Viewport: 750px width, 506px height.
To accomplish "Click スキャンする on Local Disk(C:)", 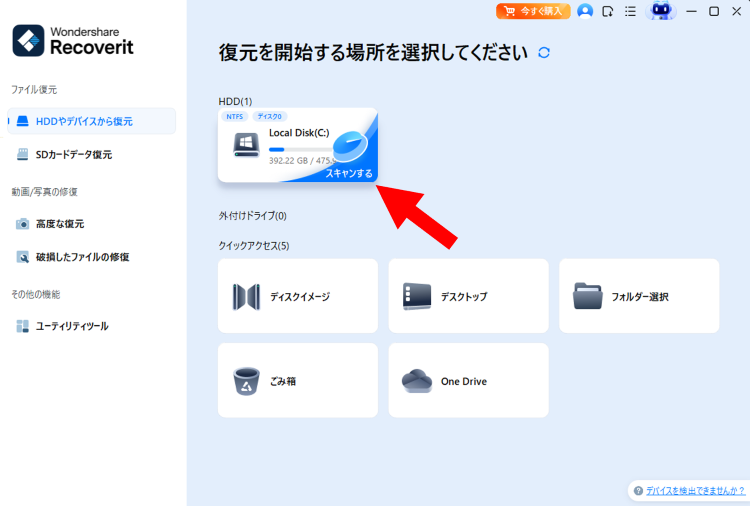I will tap(349, 173).
